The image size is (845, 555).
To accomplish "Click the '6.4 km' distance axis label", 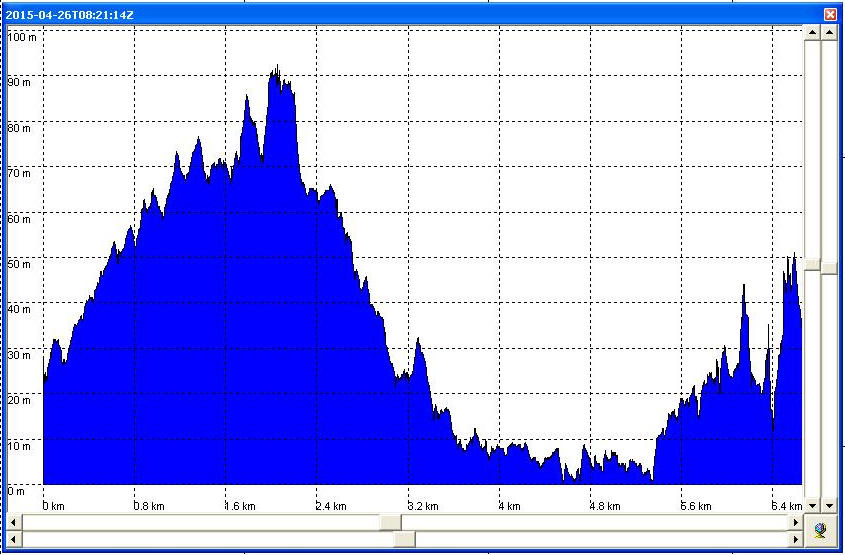I will tap(787, 507).
